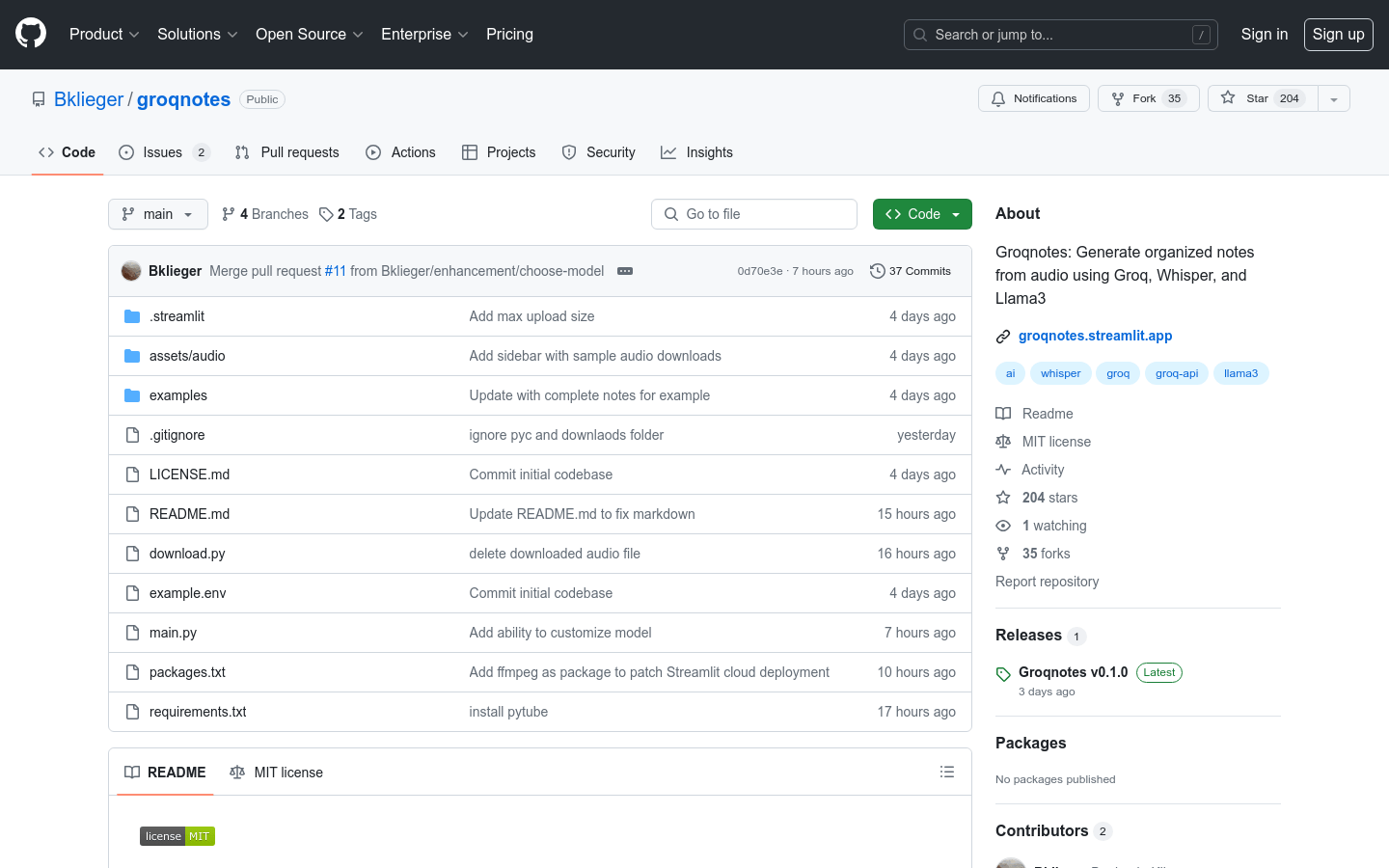Open the 37 Commits history

pyautogui.click(x=911, y=271)
